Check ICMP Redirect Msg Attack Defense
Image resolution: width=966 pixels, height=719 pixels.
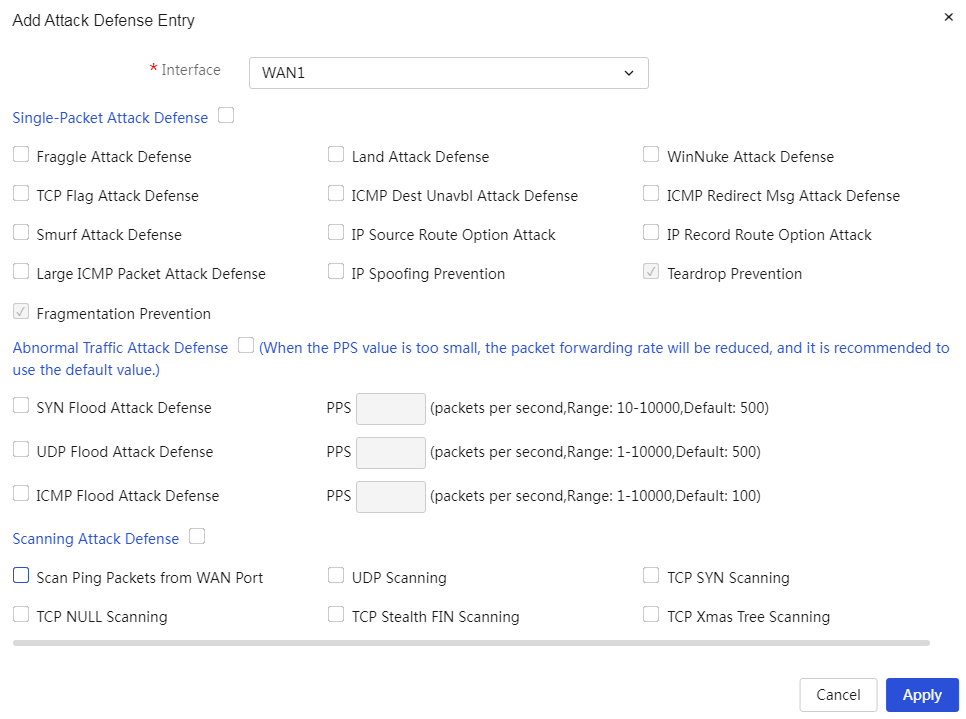pyautogui.click(x=651, y=193)
